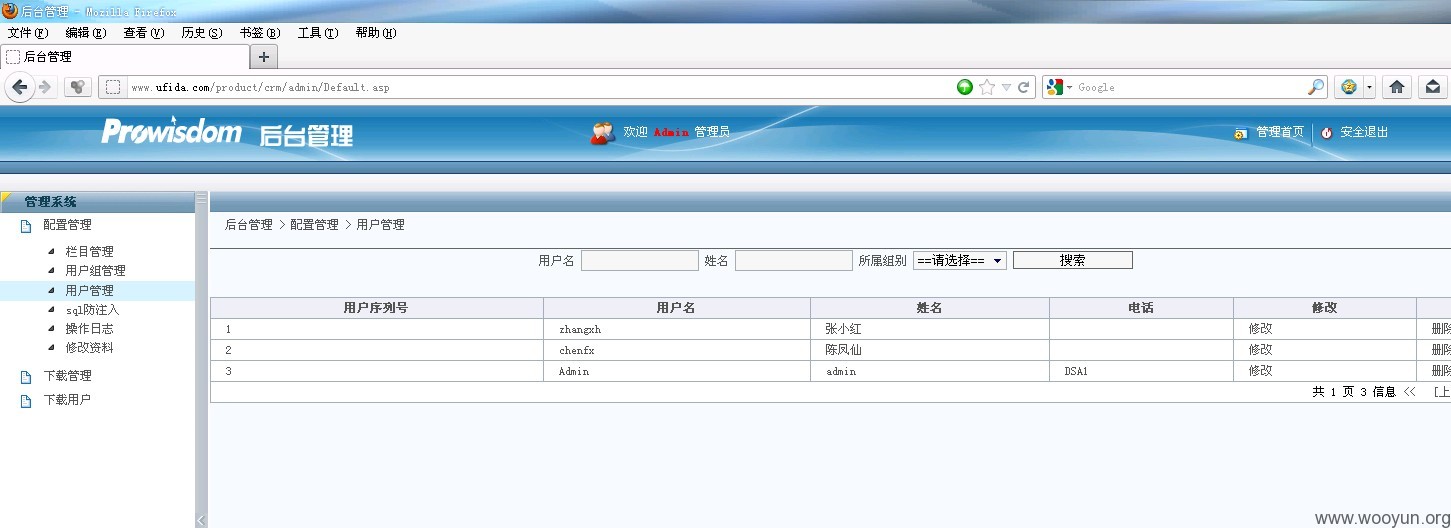
Task: Click 修改 for user chenfx
Action: (x=1260, y=350)
